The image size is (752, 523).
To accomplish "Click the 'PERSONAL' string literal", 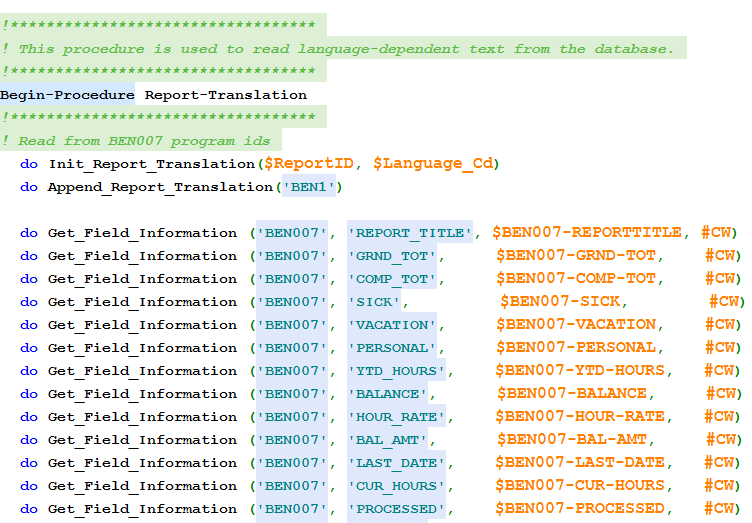I will click(x=392, y=348).
